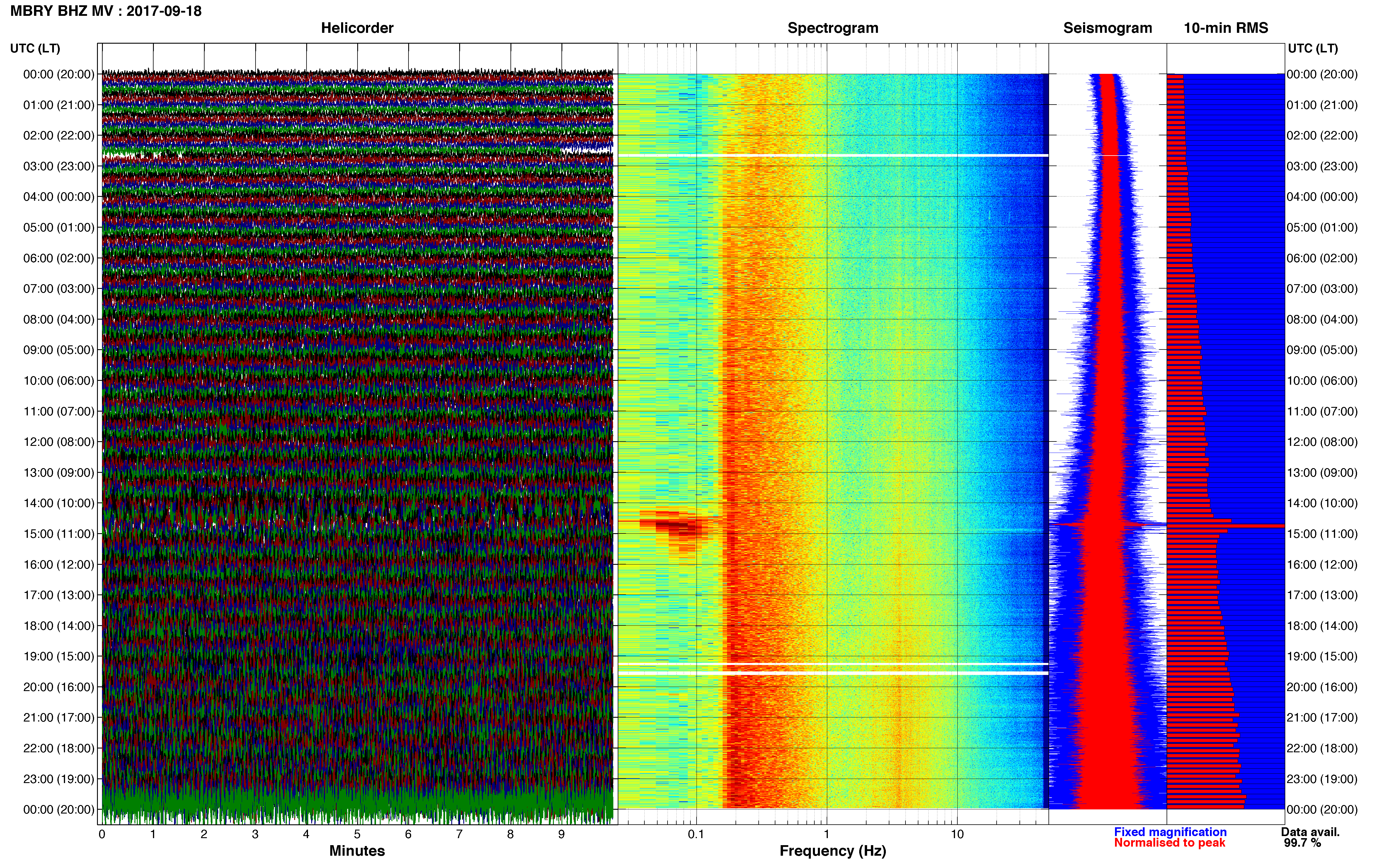The height and width of the screenshot is (868, 1389).
Task: Click right time label '05:00 (01:00)'
Action: tap(1322, 227)
